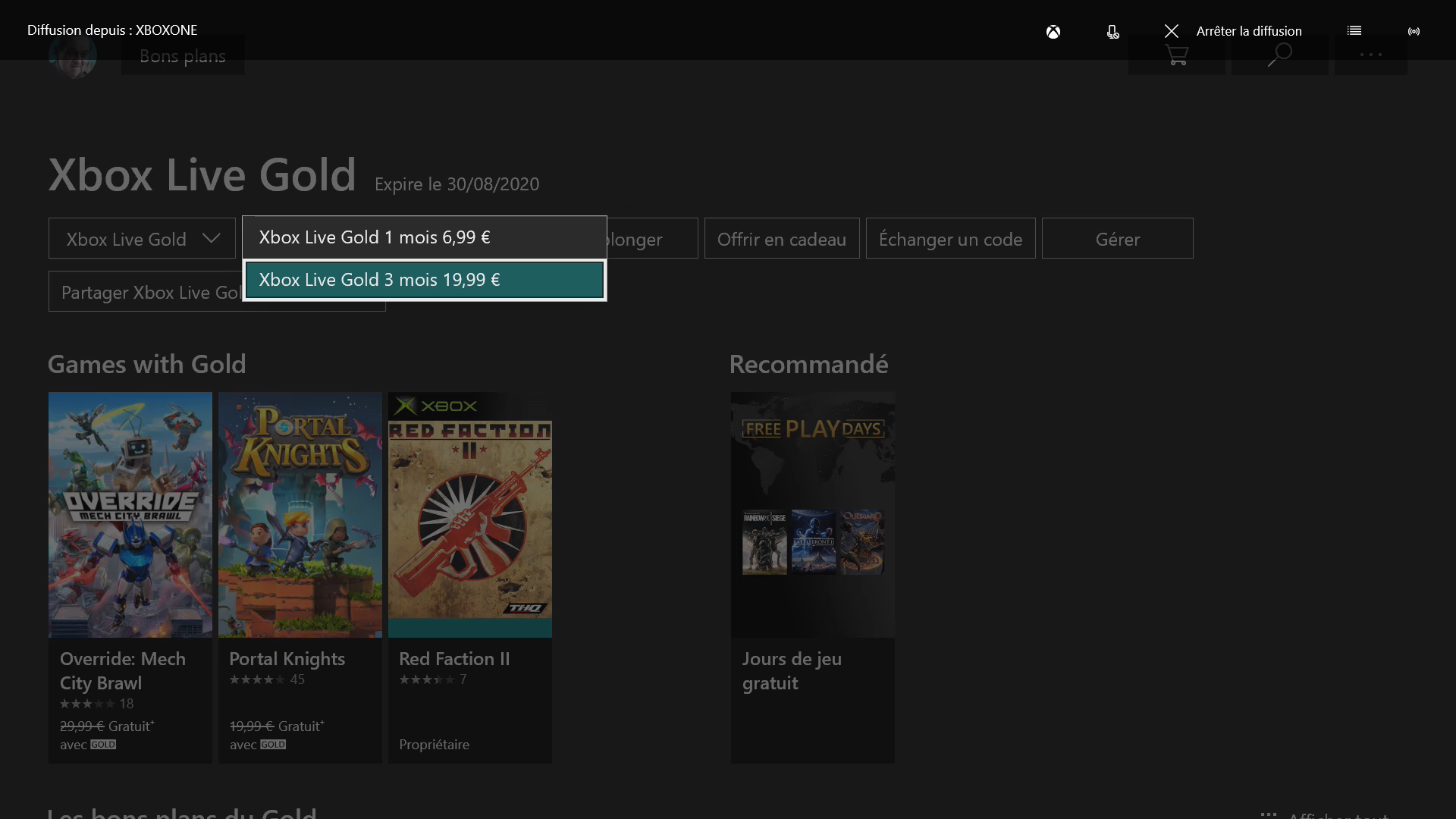Open the Portal Knights cover art
1456x819 pixels.
click(300, 515)
